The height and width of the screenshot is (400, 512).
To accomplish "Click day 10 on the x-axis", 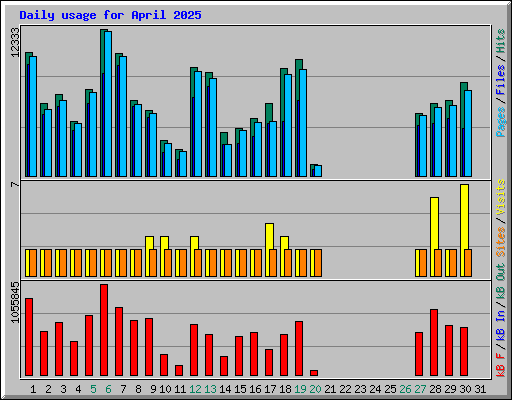I will tap(165, 389).
